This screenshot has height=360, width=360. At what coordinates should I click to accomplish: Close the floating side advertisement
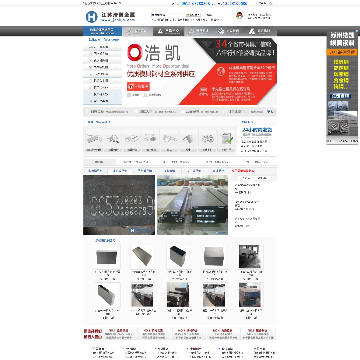click(357, 31)
